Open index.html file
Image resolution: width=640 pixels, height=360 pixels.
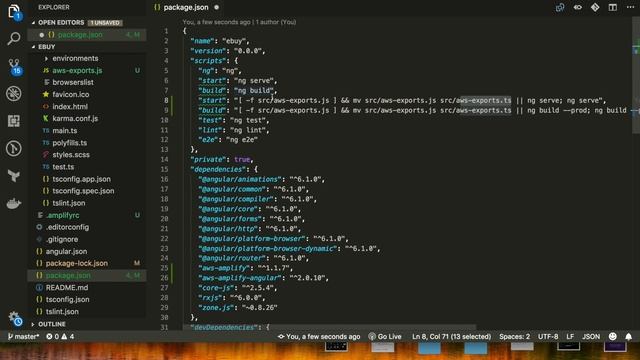(69, 107)
